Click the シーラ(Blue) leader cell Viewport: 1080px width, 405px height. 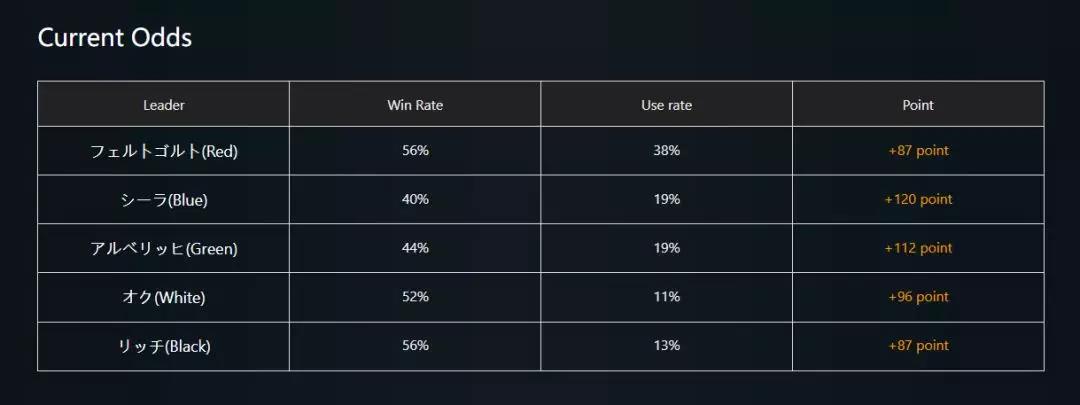point(164,200)
